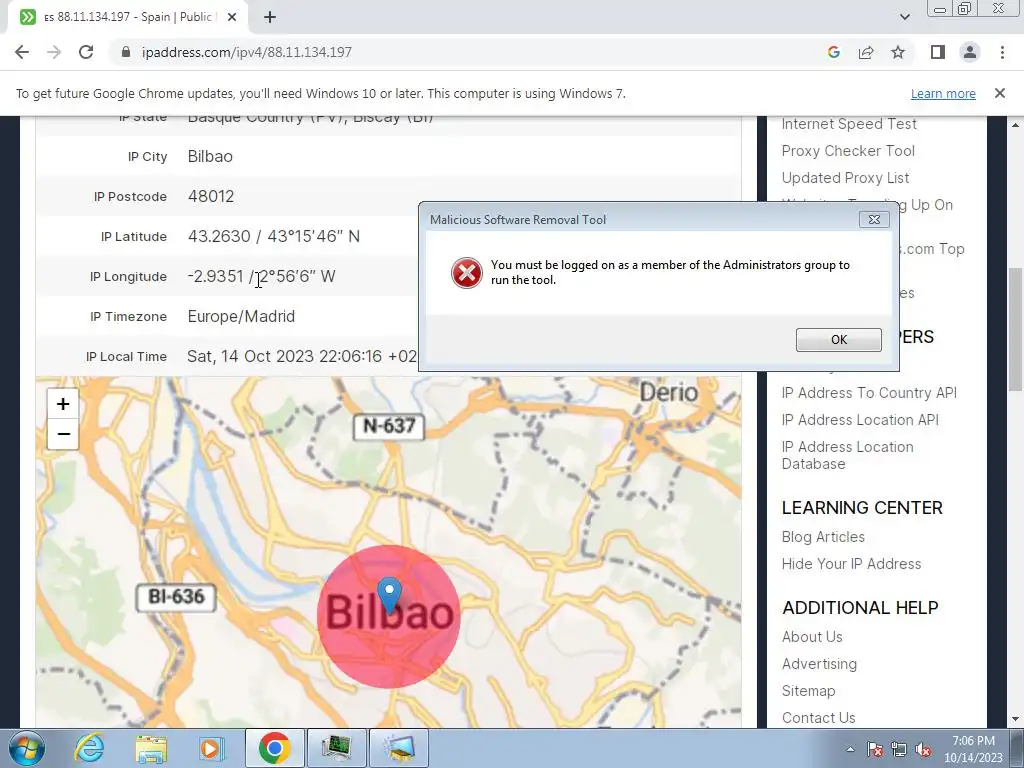Open Updated Proxy List link
The image size is (1024, 768).
click(x=845, y=178)
